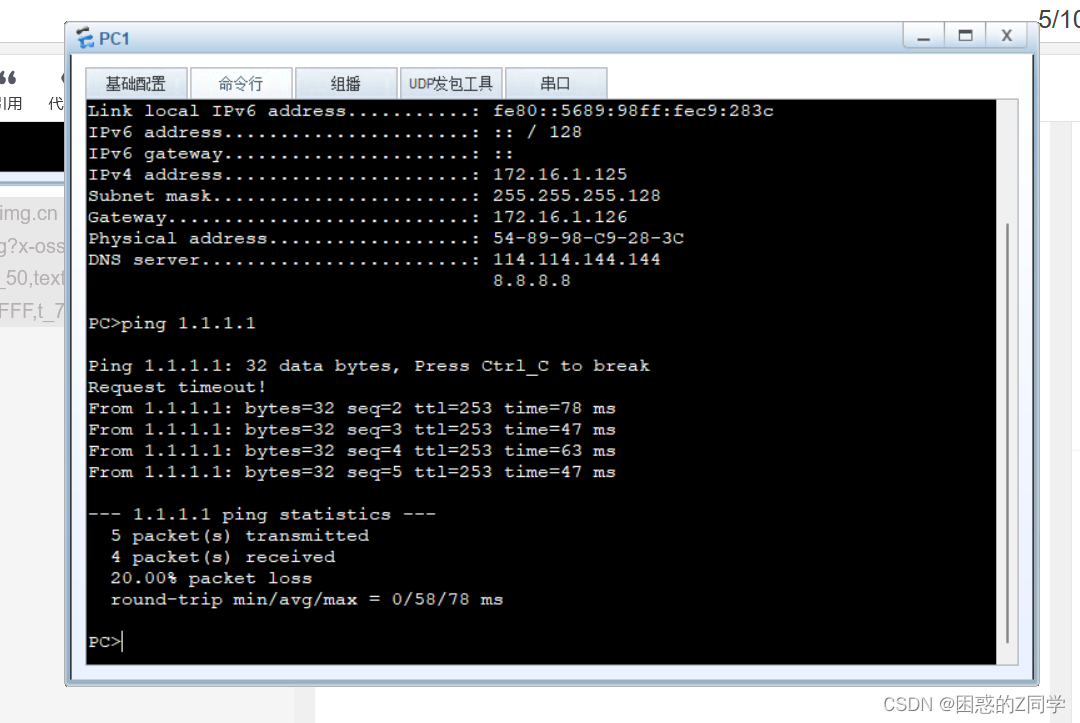Click '4 packet(s) received' line
This screenshot has width=1080, height=723.
tap(222, 557)
